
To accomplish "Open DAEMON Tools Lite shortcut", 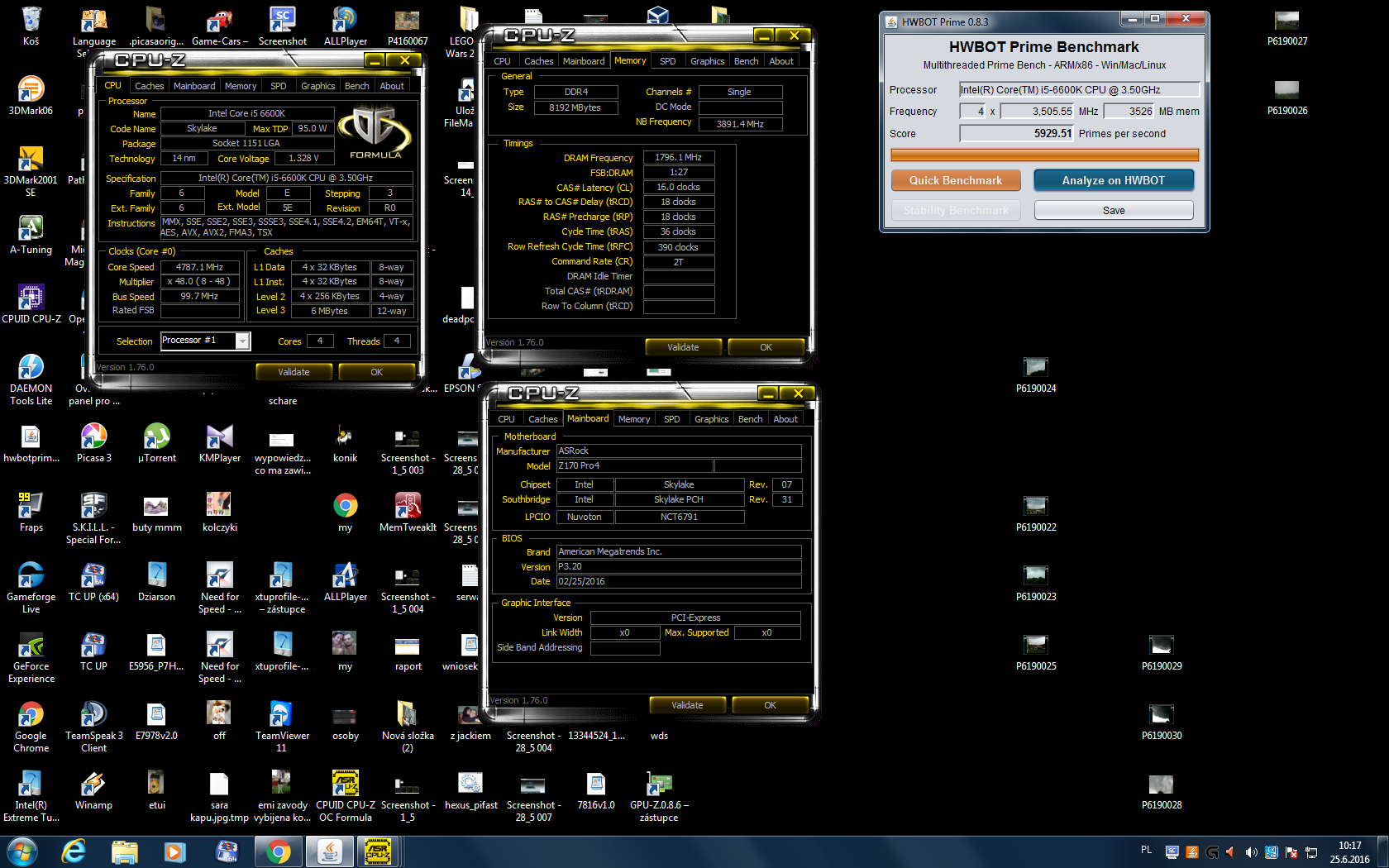I will [31, 379].
